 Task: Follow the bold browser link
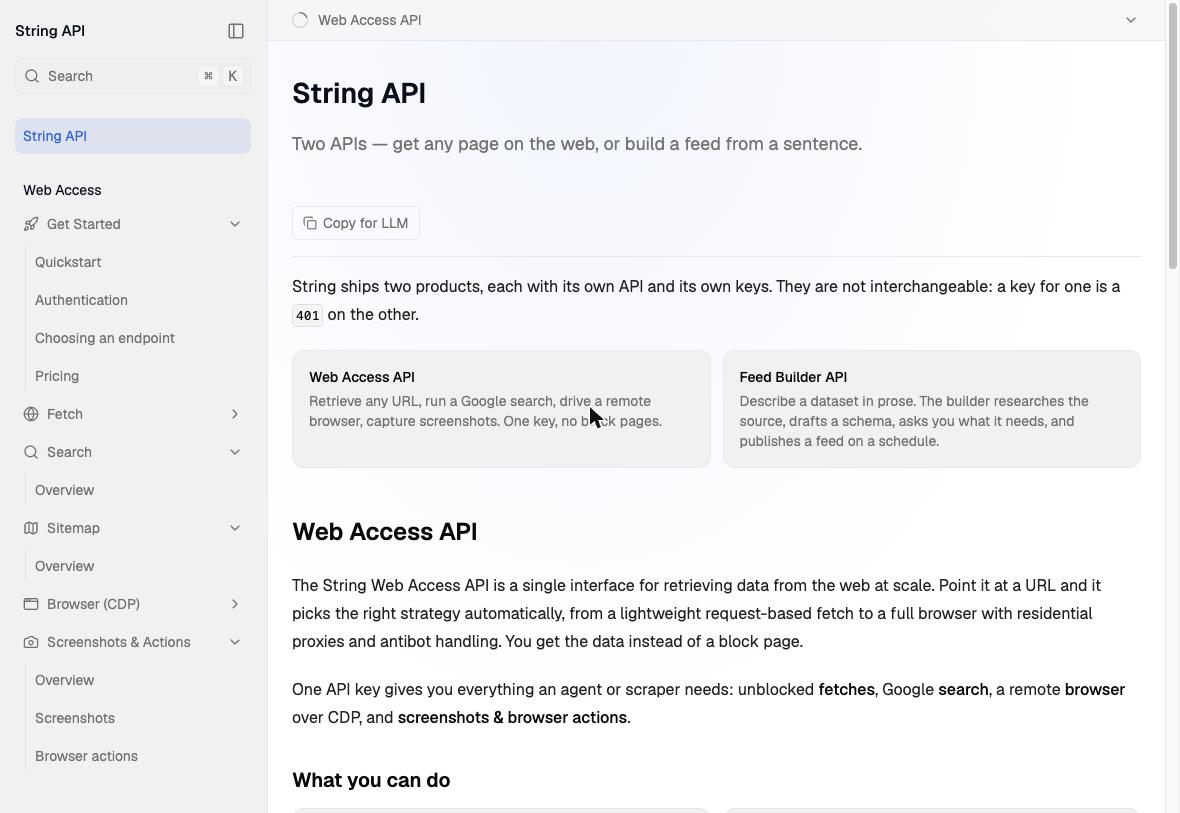[x=1094, y=690]
